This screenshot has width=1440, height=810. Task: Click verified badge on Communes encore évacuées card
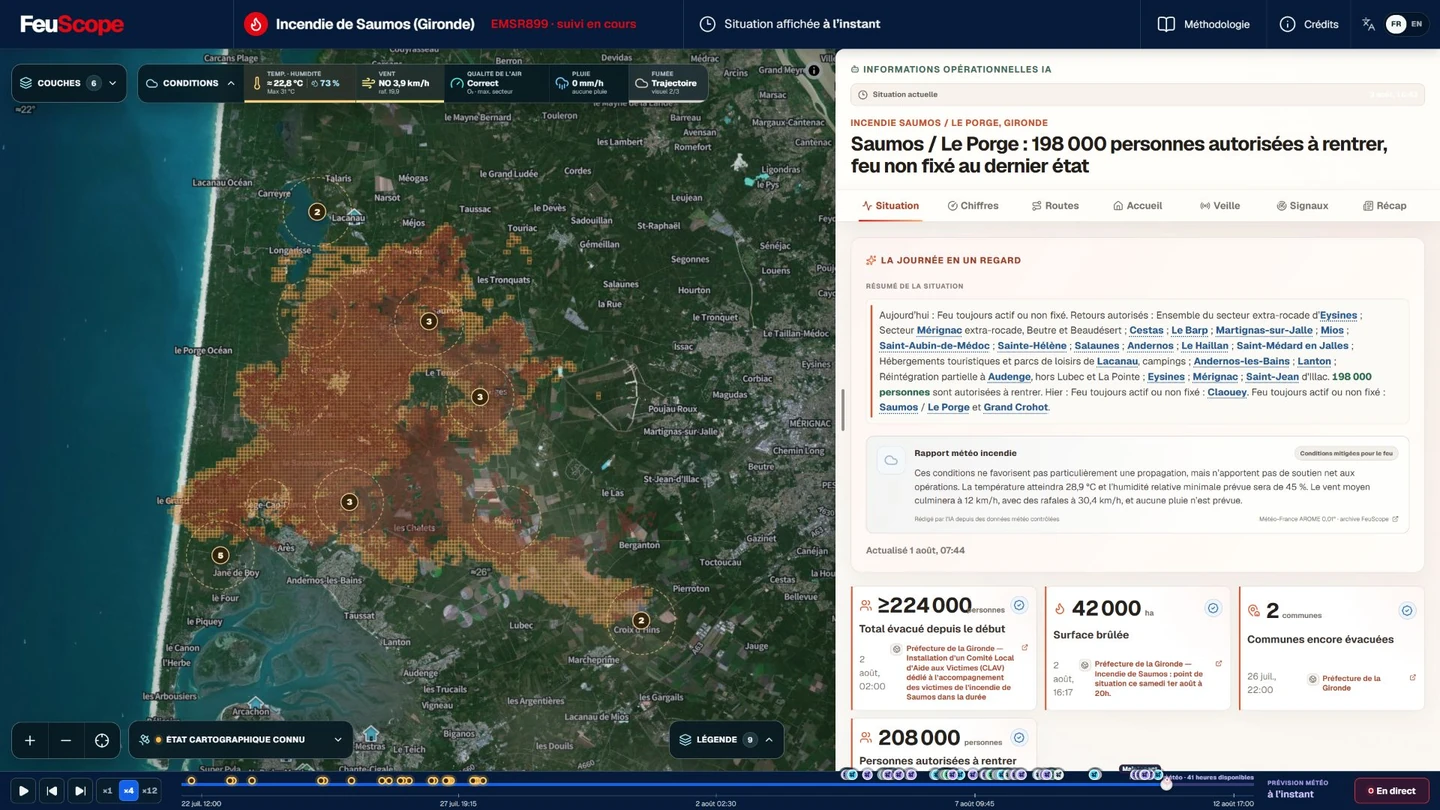[x=1407, y=610]
